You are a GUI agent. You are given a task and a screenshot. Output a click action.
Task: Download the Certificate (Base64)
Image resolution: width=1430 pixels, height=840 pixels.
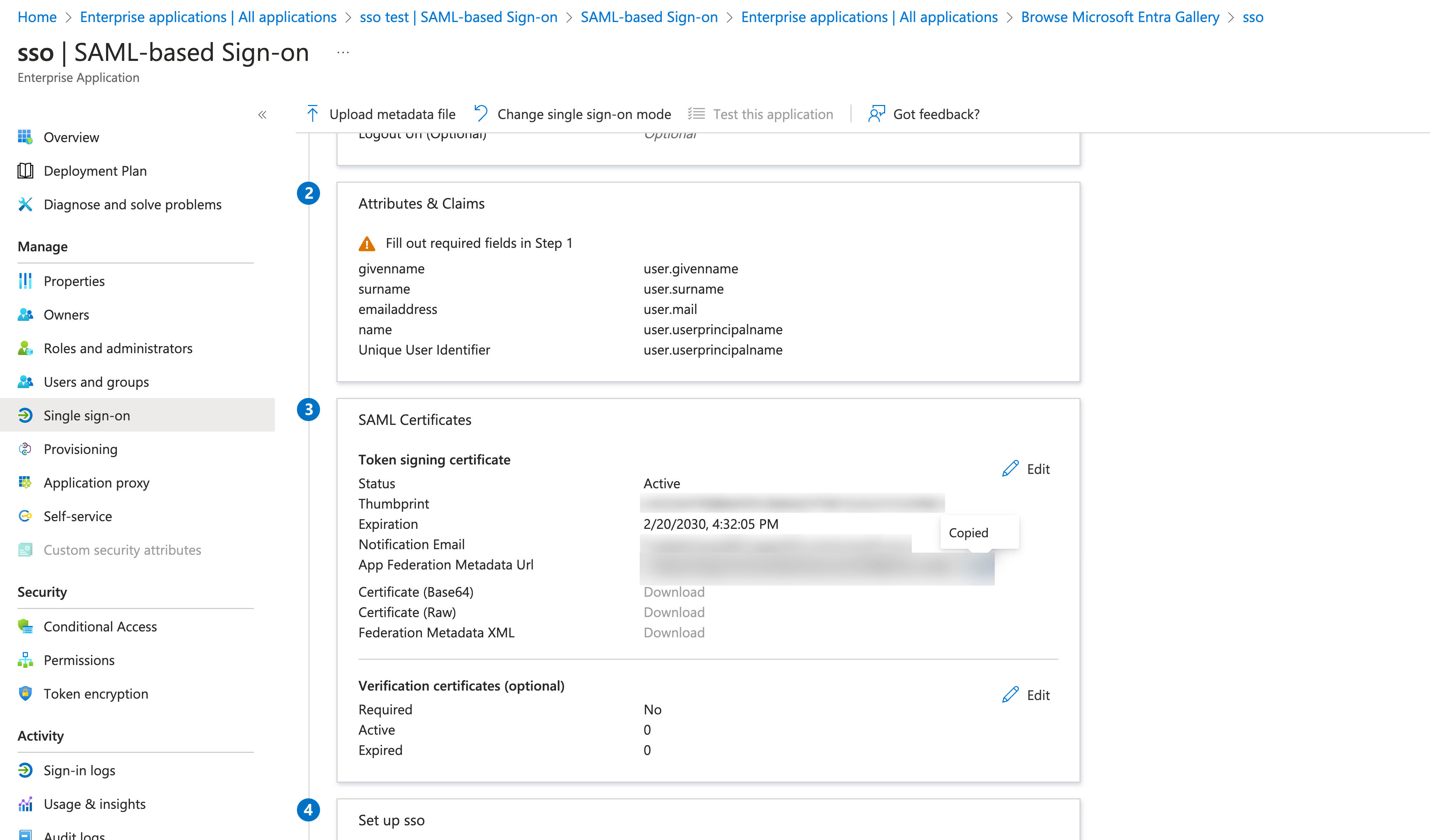pyautogui.click(x=674, y=591)
